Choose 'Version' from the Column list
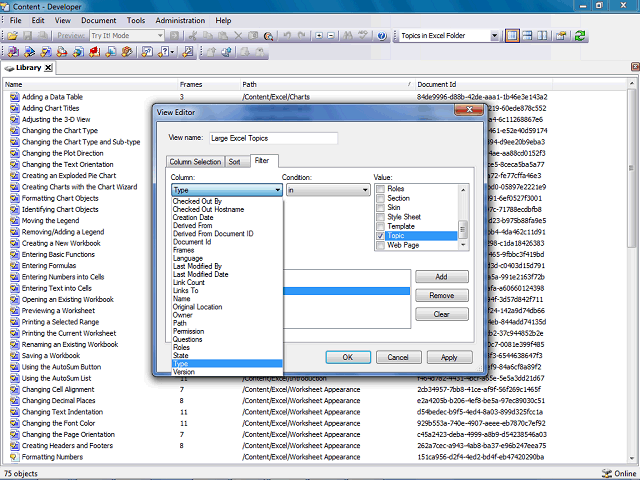 click(227, 372)
